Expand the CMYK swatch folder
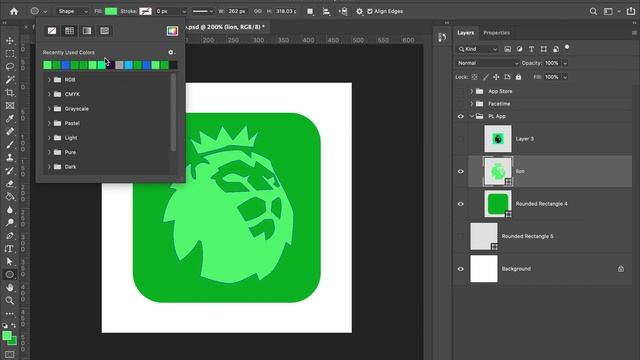 coord(49,94)
